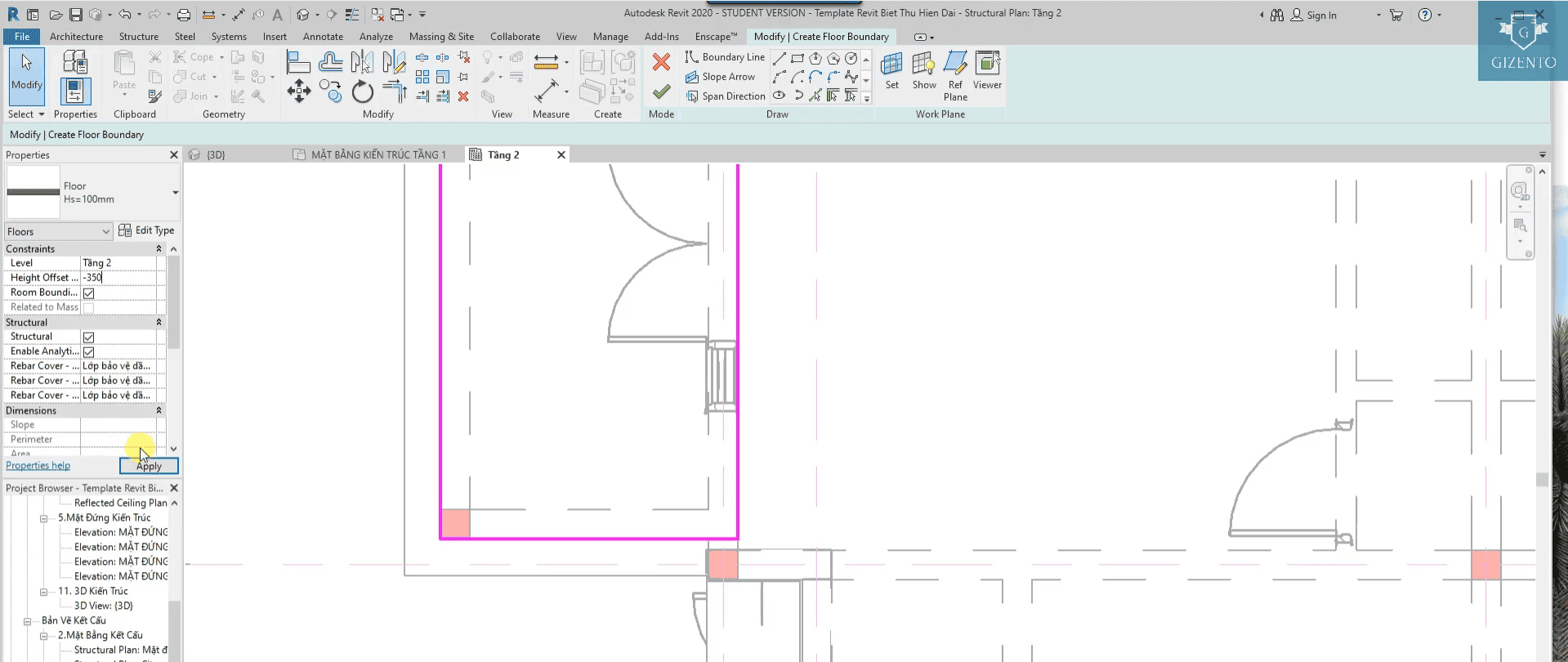This screenshot has height=662, width=1568.
Task: Click the Height Offset value field
Action: pos(118,278)
